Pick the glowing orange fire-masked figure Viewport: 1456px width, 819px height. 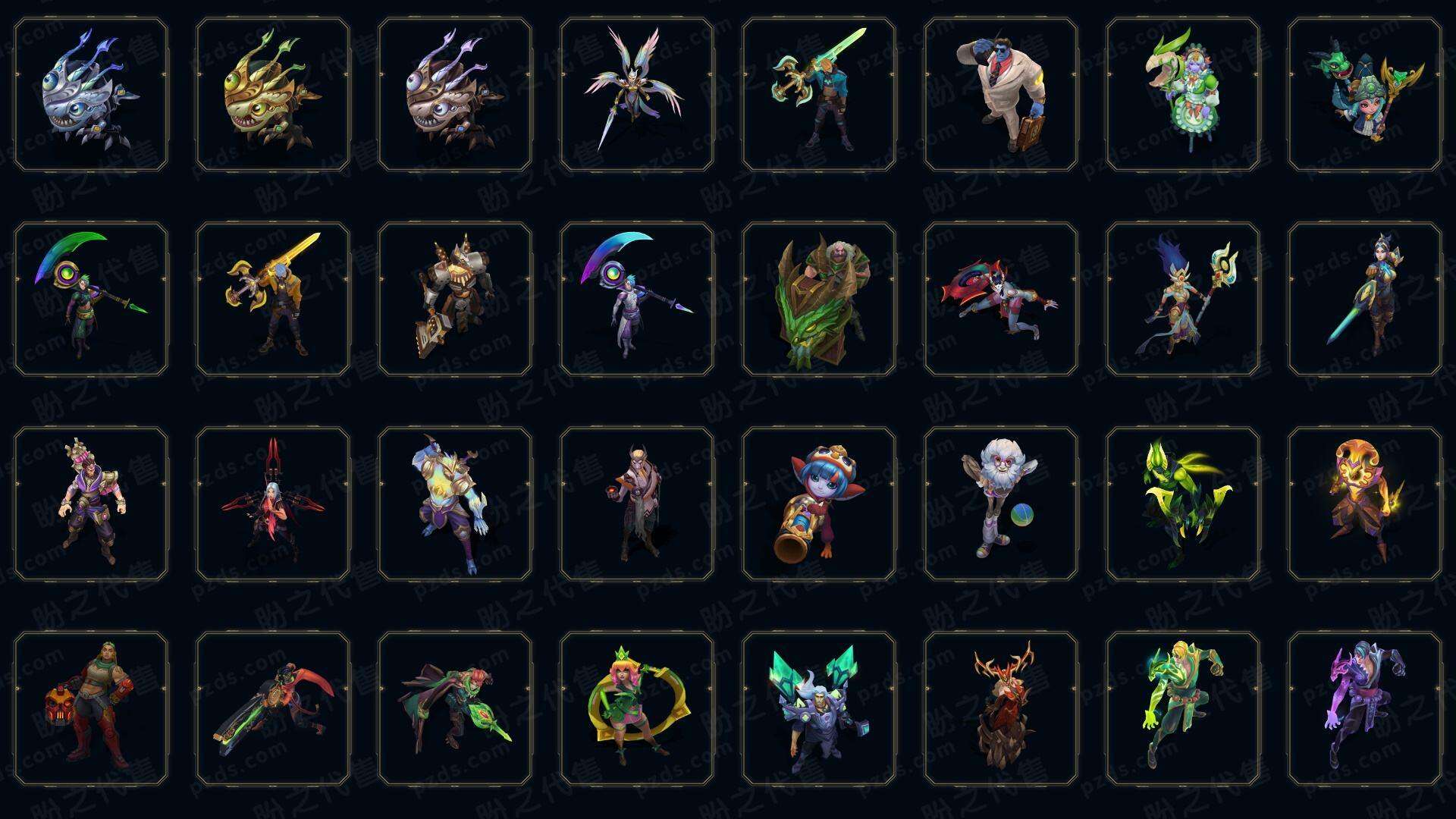point(1365,504)
